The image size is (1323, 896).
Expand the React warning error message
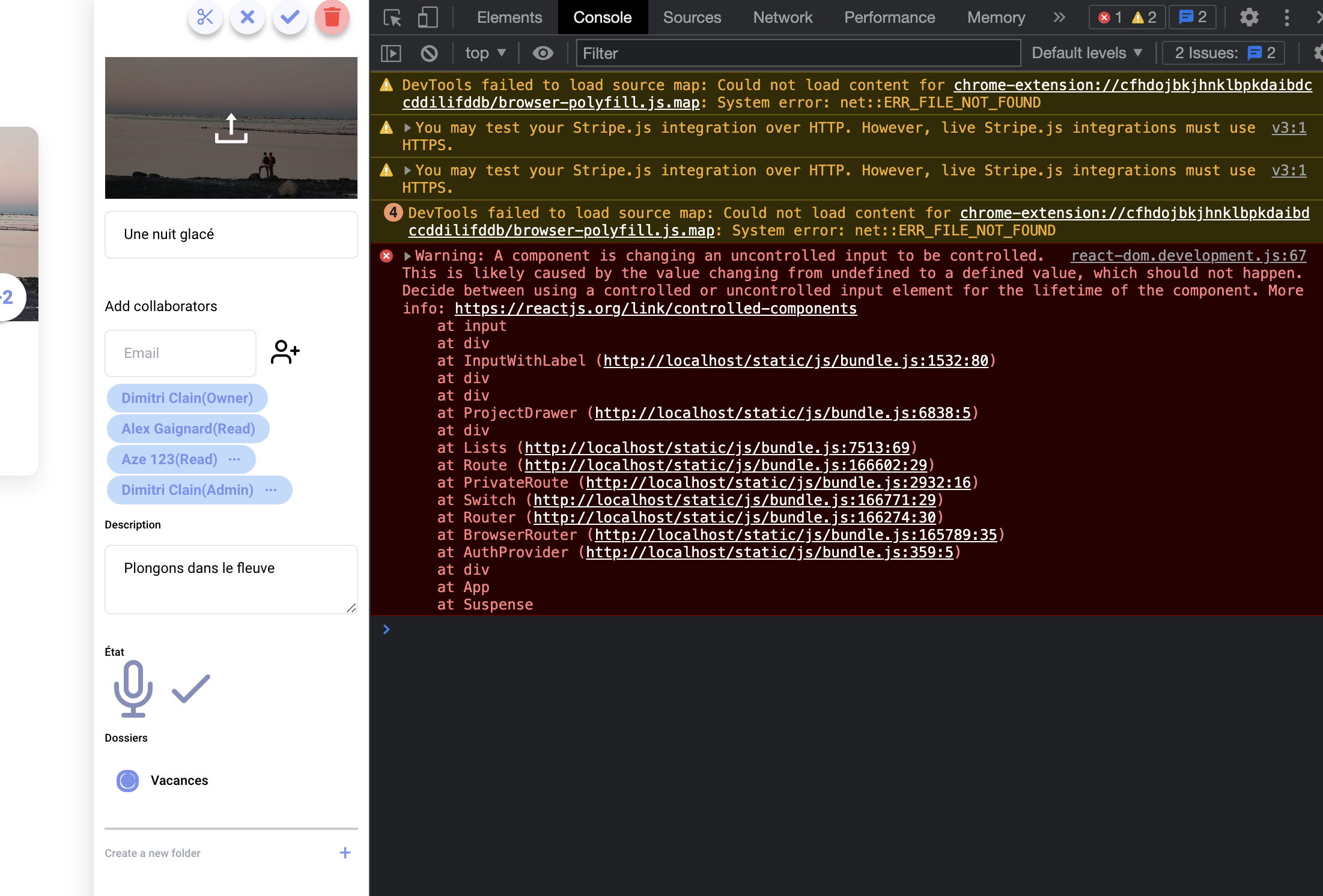click(x=407, y=256)
